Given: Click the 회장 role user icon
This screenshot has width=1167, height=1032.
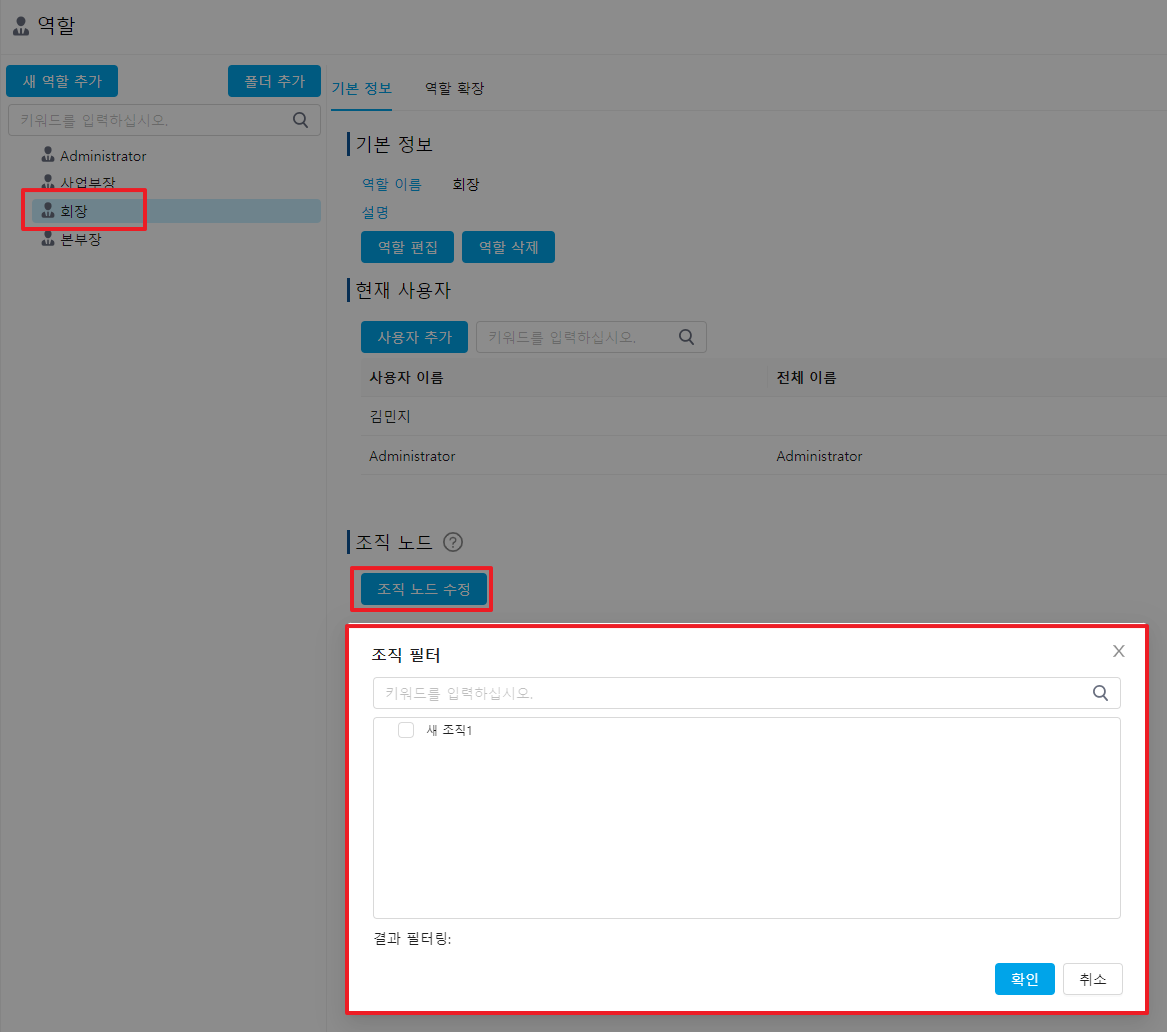Looking at the screenshot, I should [x=47, y=211].
